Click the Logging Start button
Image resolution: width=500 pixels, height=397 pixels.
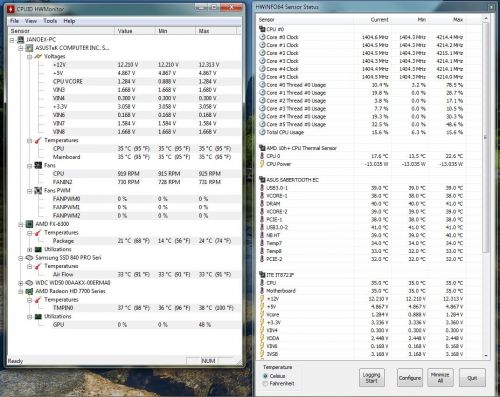(372, 378)
